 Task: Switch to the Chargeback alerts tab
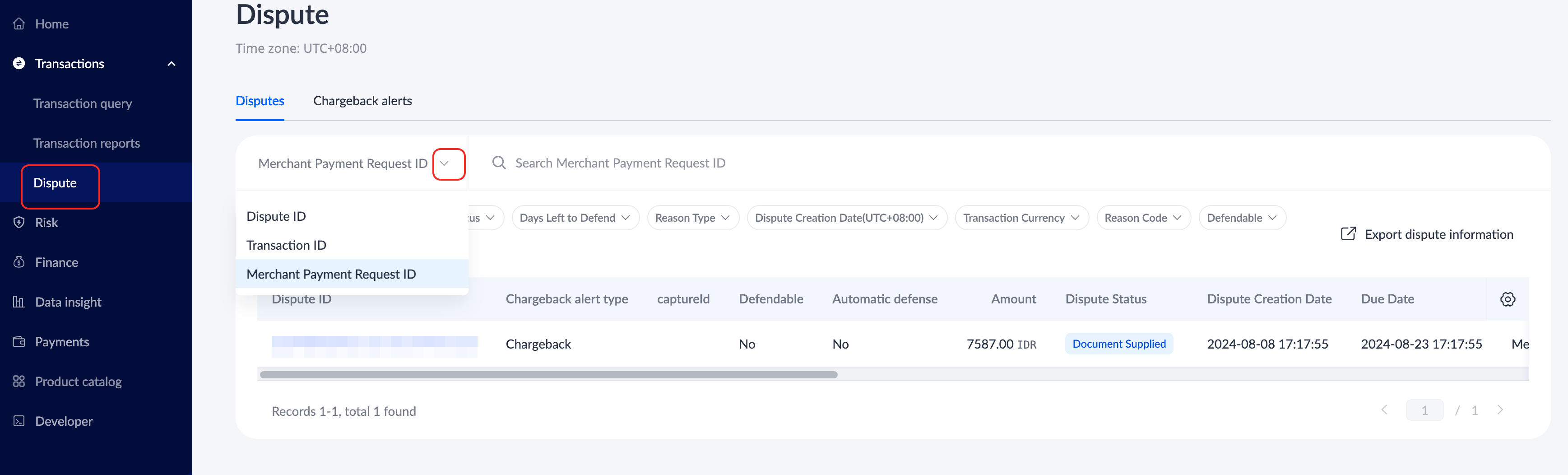tap(362, 101)
